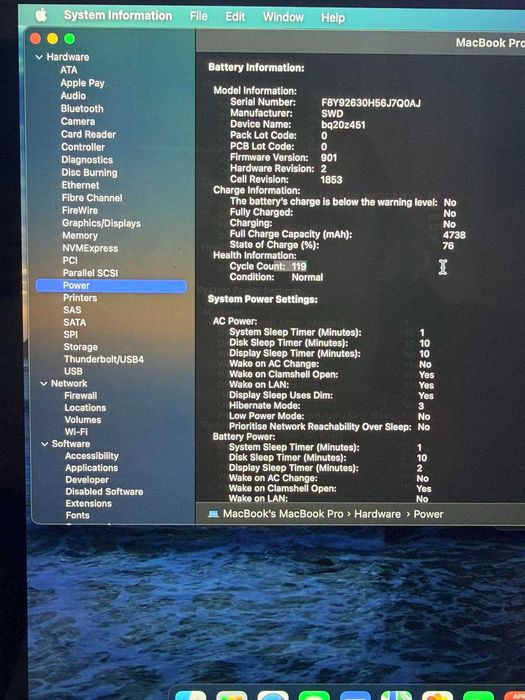The width and height of the screenshot is (525, 700).
Task: Select Thunderbolt/USB4 in the sidebar
Action: point(104,359)
